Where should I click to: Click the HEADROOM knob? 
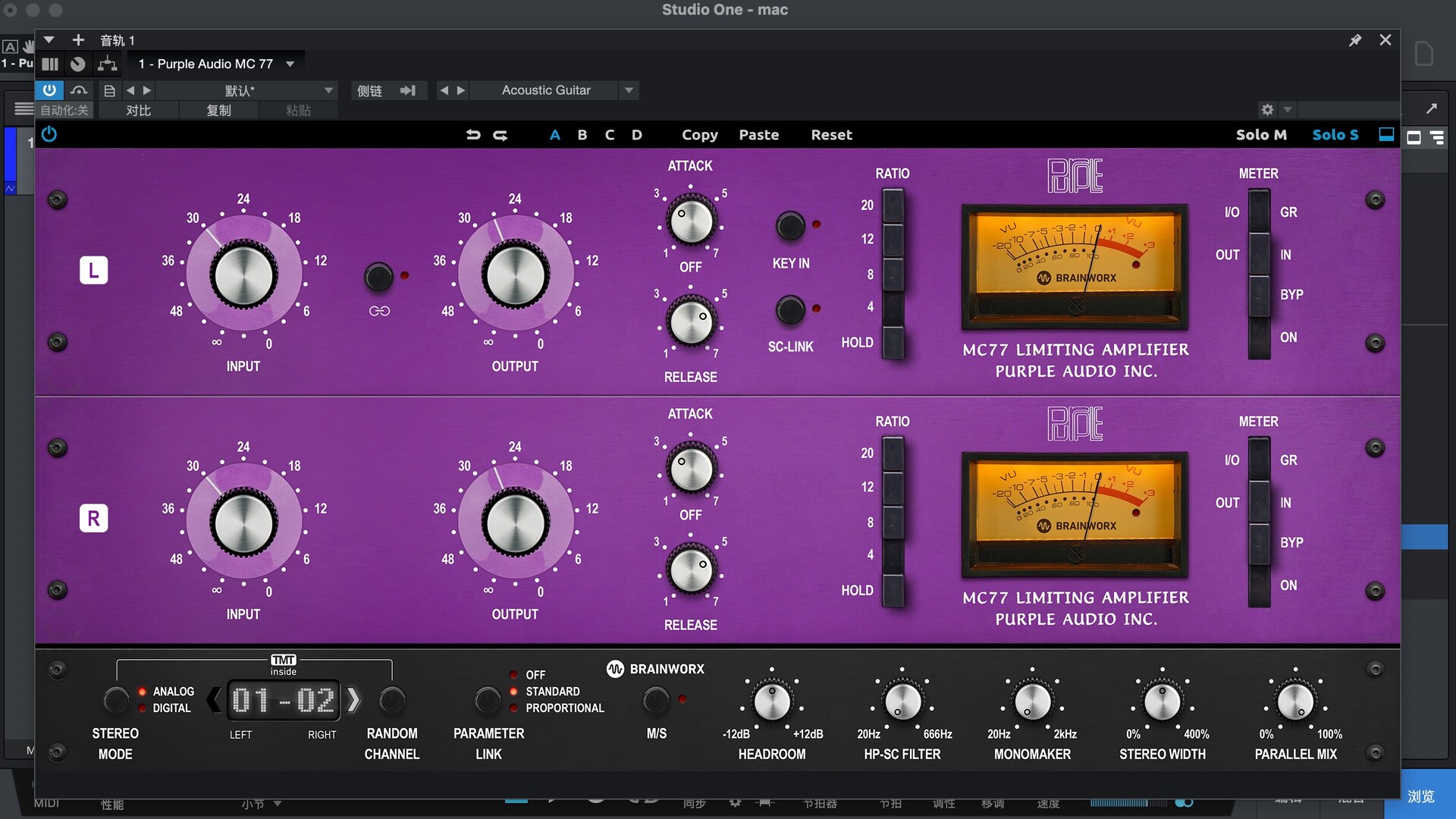point(772,701)
